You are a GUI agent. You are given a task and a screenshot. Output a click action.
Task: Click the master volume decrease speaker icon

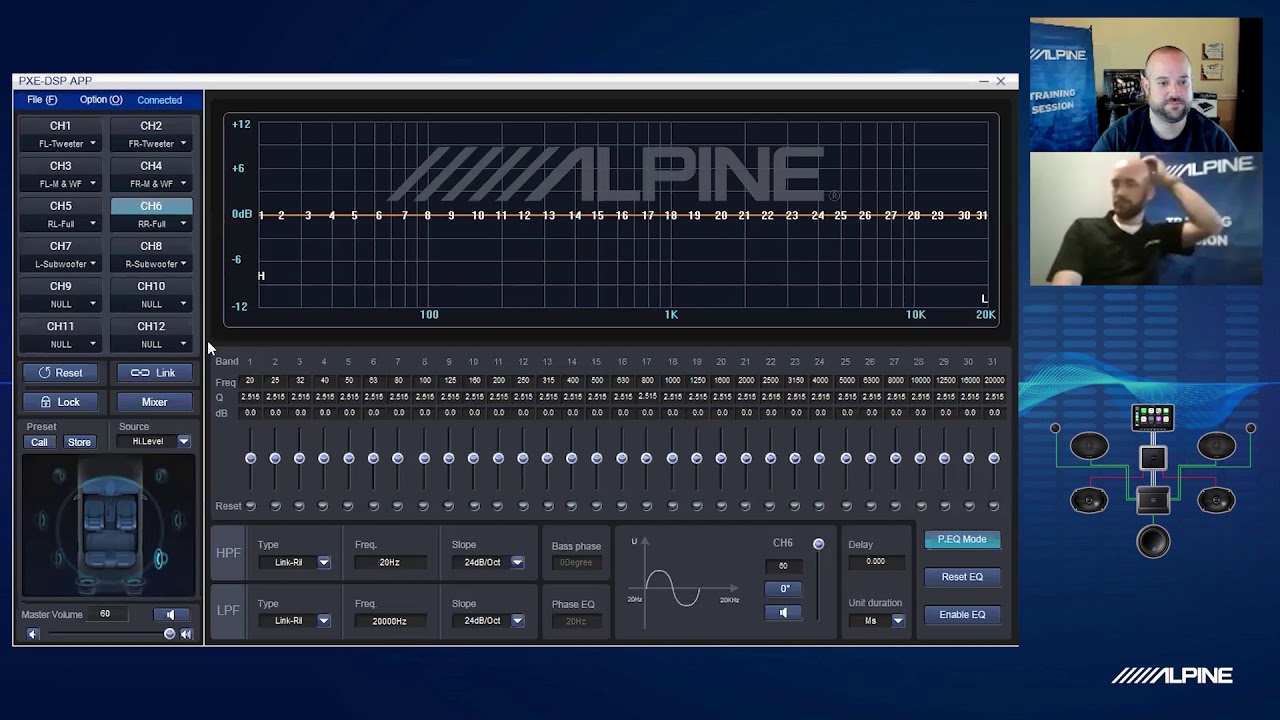coord(32,634)
